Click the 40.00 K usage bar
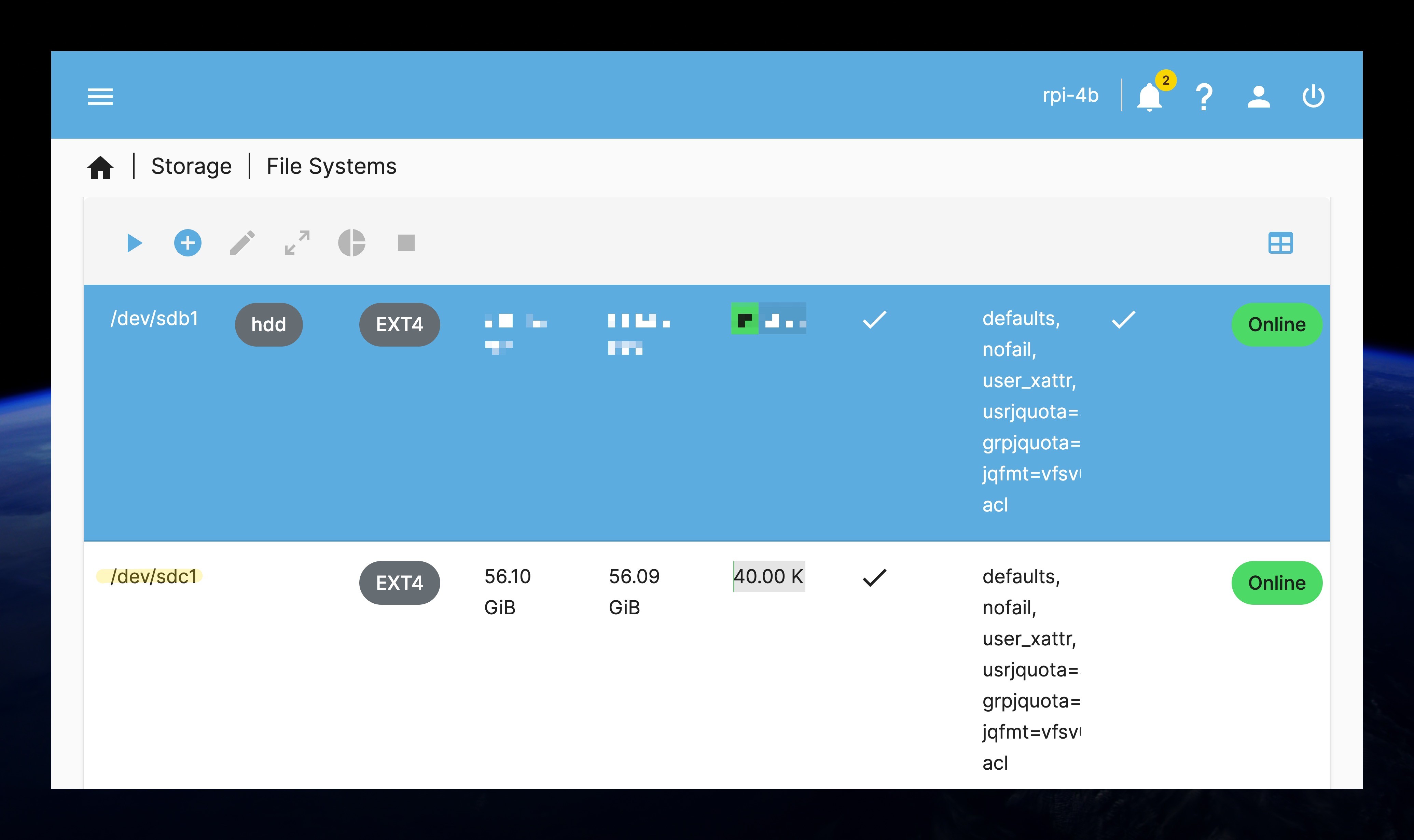Screen dimensions: 1414x840 point(769,576)
